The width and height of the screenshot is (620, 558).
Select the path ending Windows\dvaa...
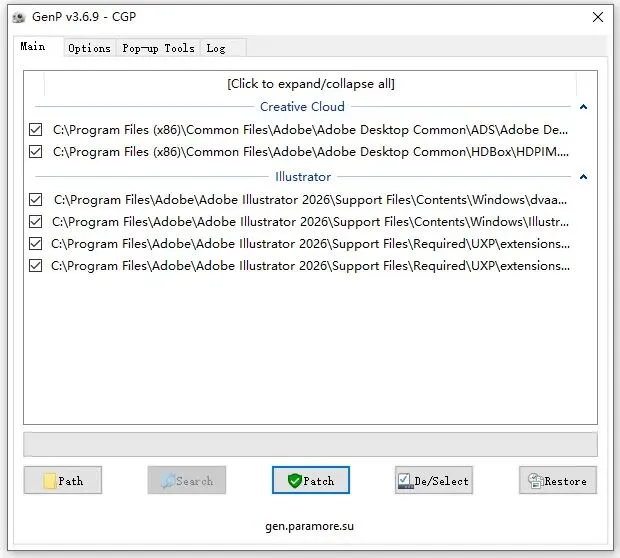[x=310, y=200]
